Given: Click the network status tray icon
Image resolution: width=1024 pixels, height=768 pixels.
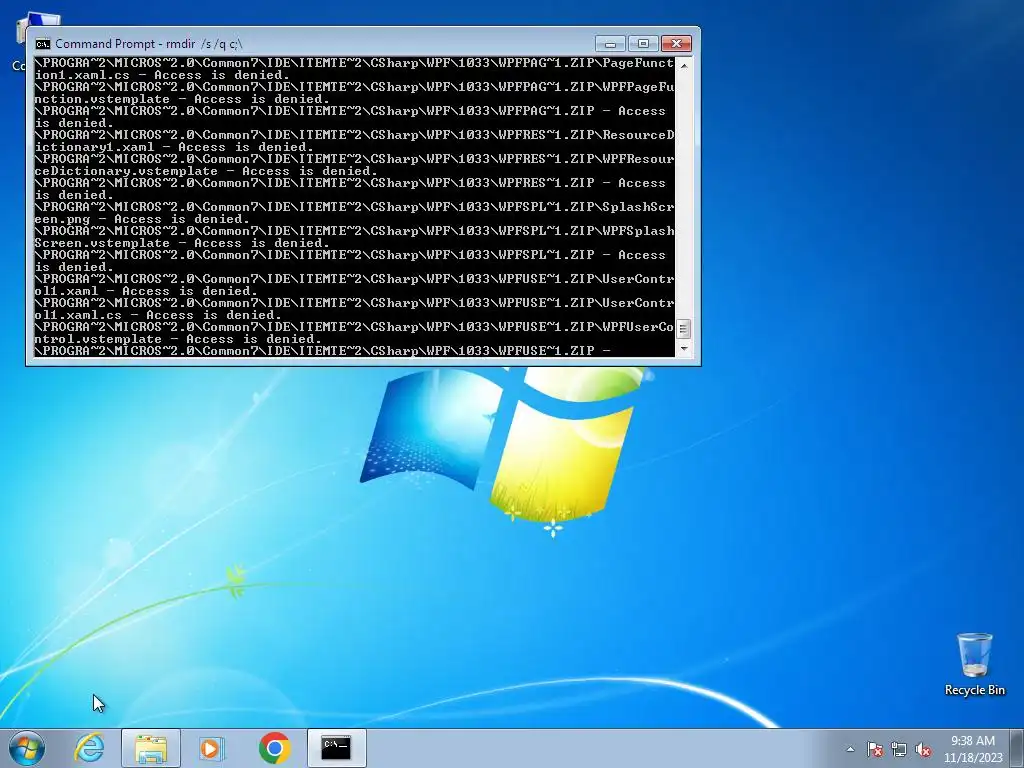Looking at the screenshot, I should tap(899, 749).
